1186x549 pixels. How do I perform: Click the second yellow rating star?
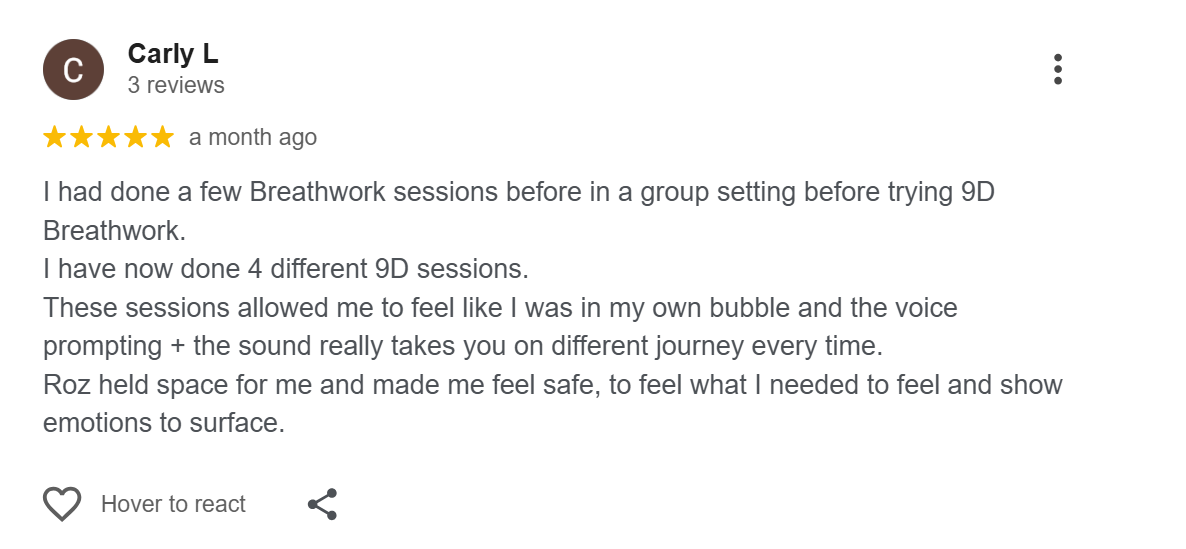[82, 137]
